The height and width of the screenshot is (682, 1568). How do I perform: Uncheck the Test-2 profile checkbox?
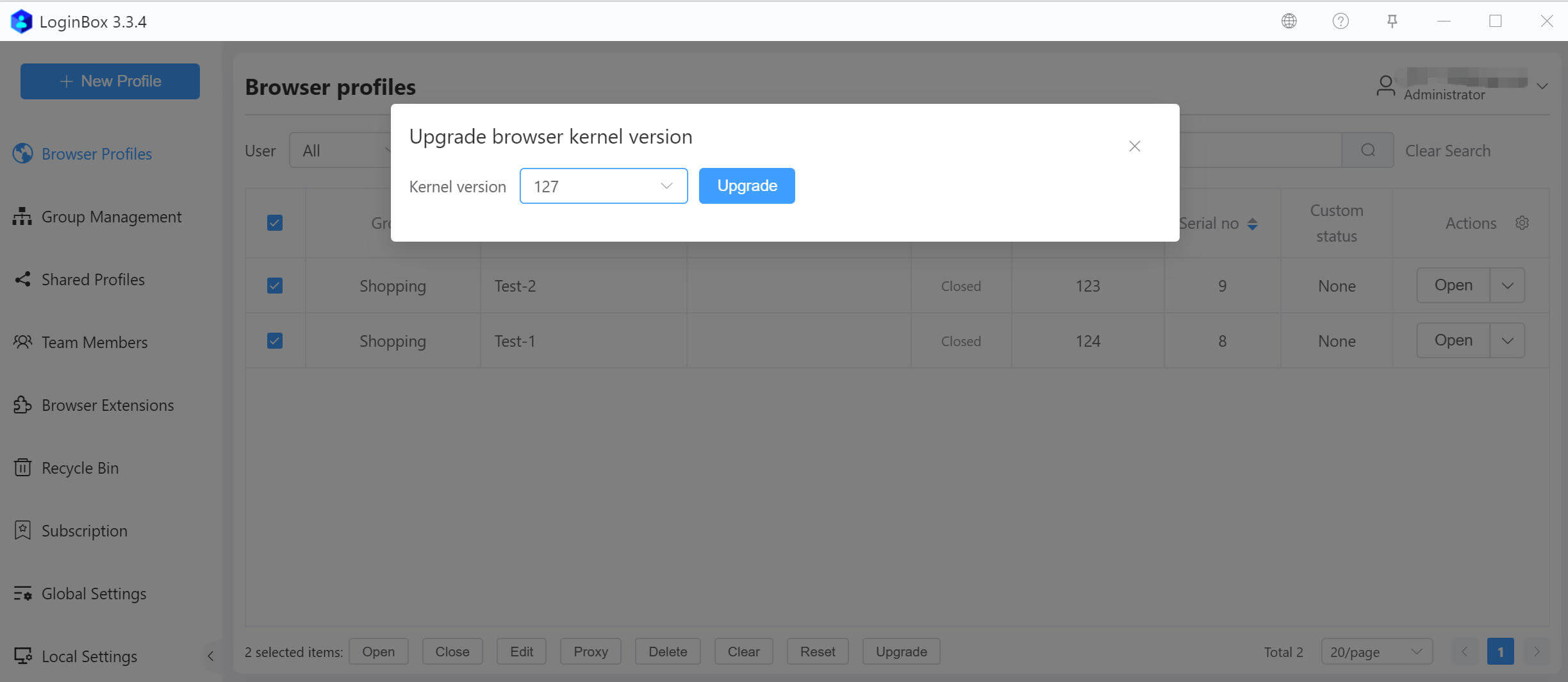pos(275,285)
